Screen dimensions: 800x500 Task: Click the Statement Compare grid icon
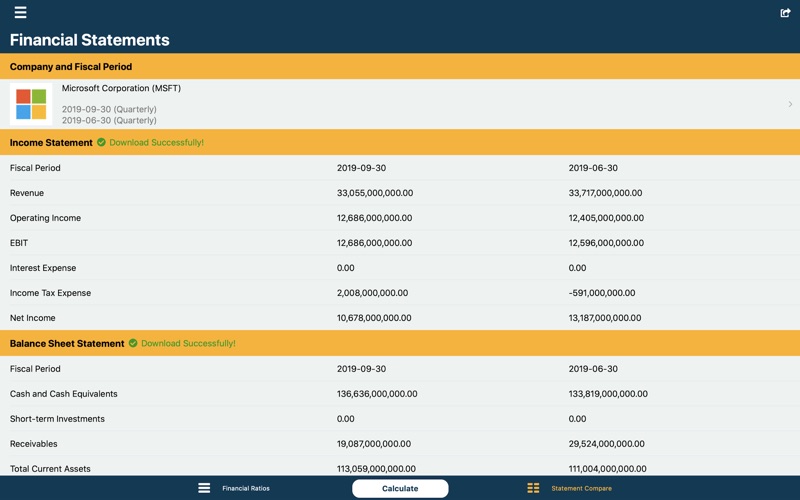[x=533, y=488]
